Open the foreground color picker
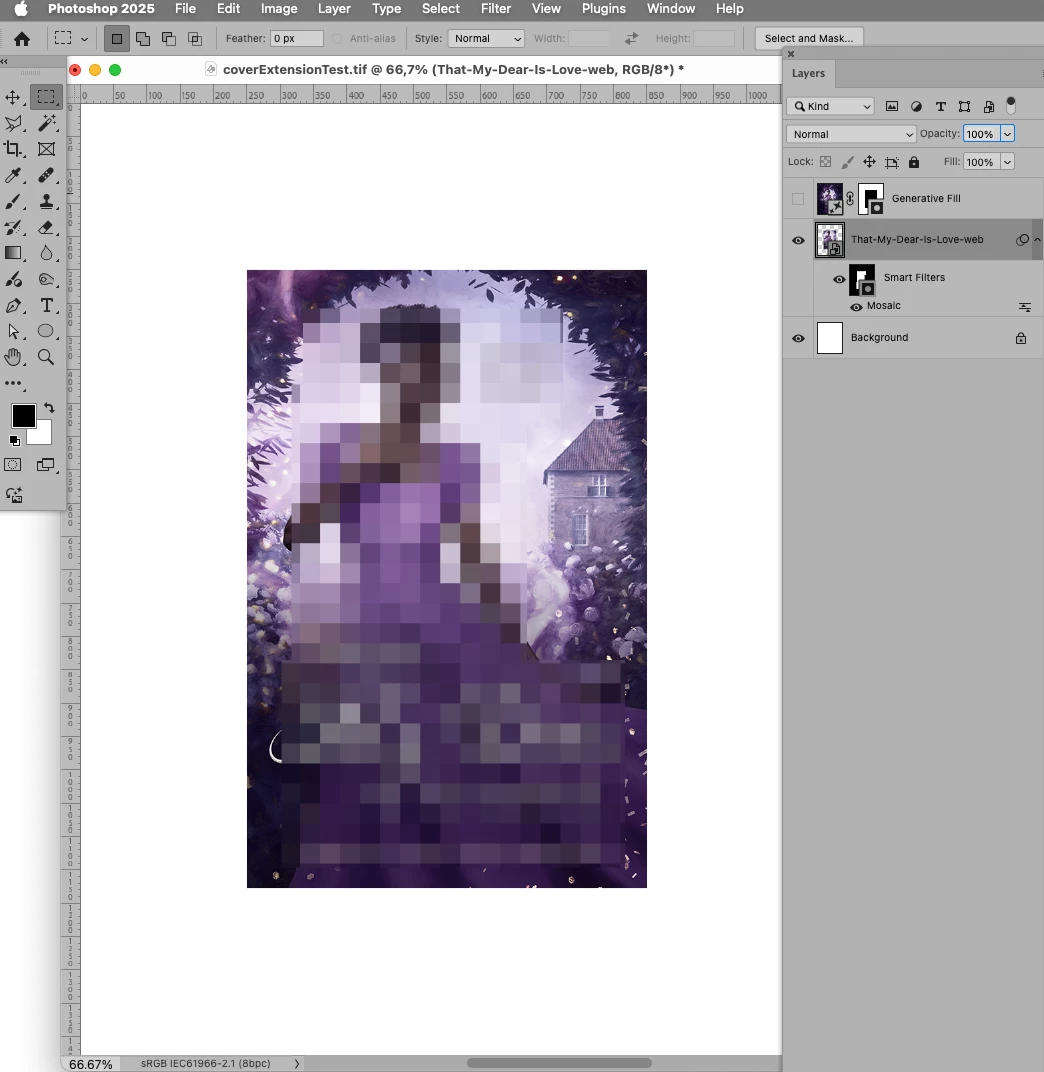Screen dimensions: 1044x1072 (23, 416)
